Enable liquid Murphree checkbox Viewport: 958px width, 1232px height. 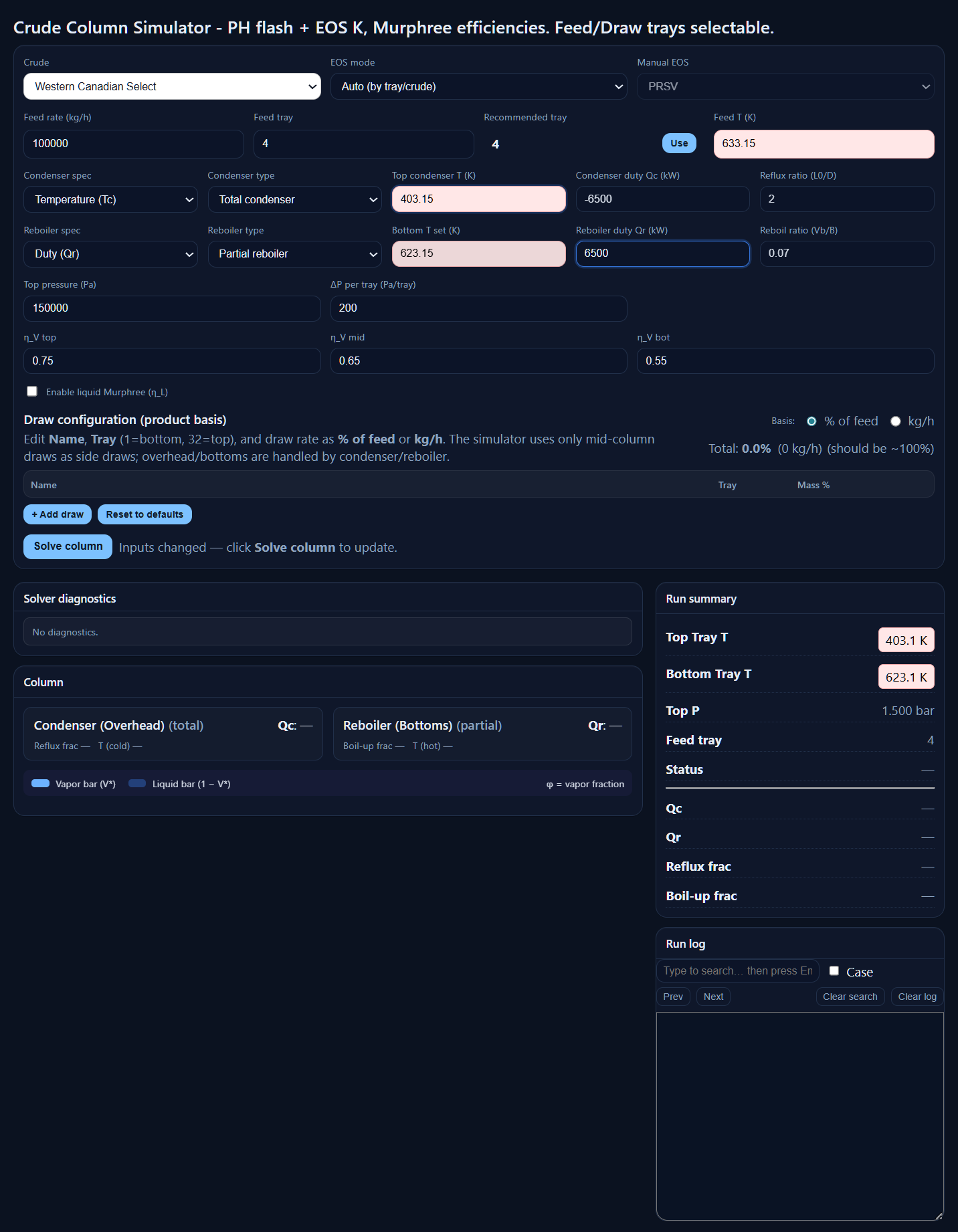(32, 391)
